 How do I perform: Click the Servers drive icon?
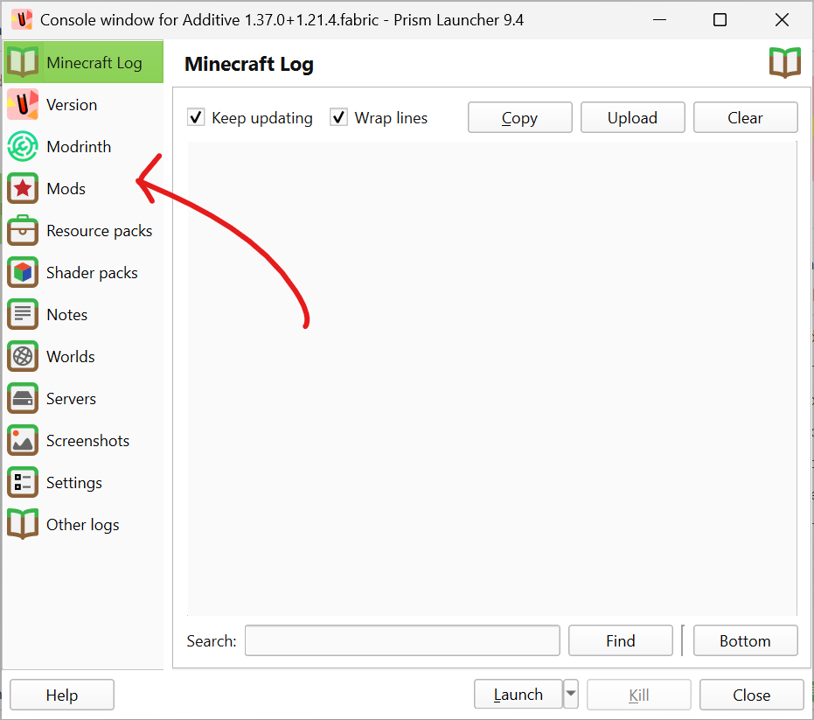point(22,399)
